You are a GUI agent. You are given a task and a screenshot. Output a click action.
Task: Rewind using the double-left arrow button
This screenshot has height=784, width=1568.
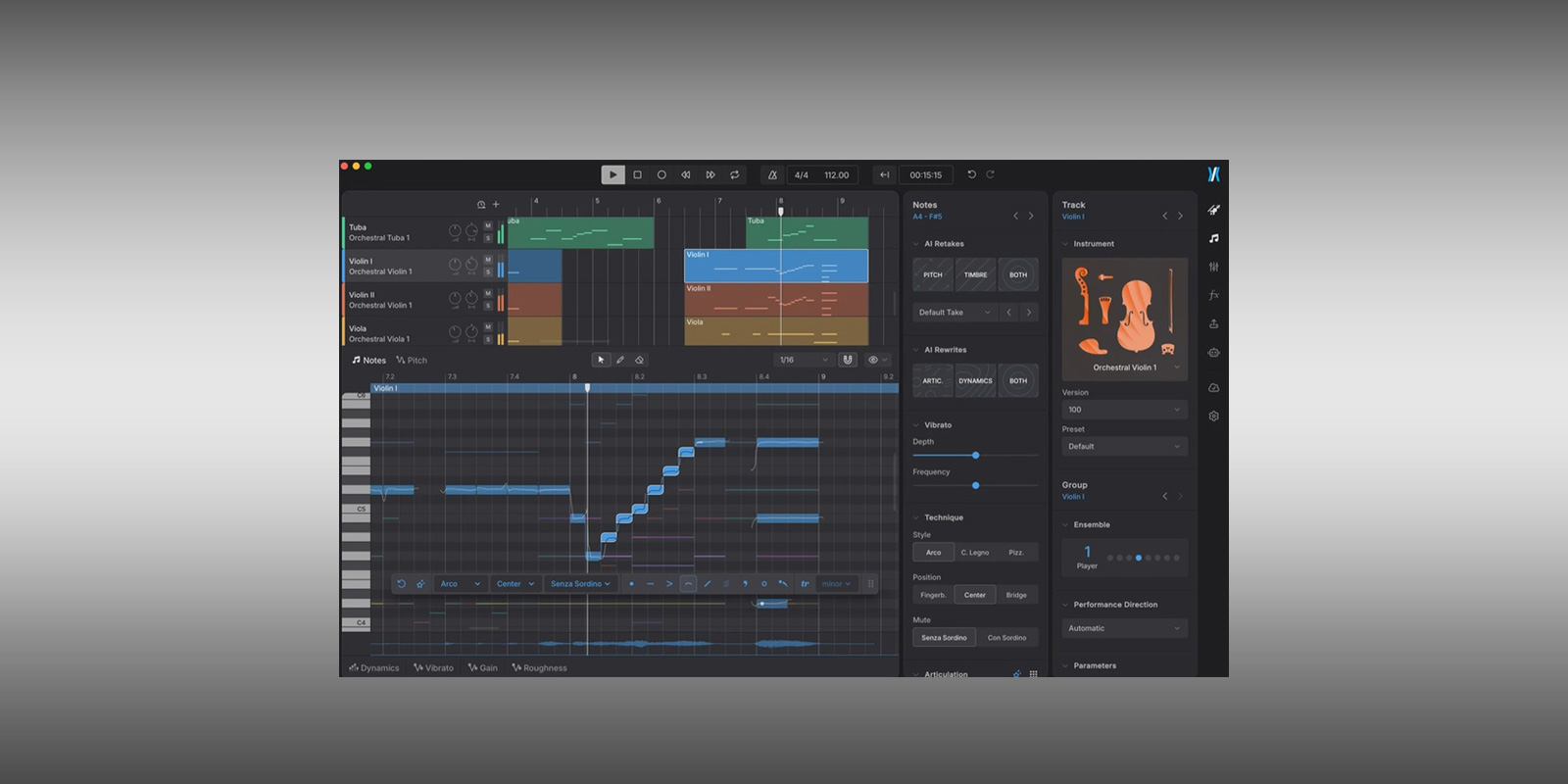click(x=686, y=174)
